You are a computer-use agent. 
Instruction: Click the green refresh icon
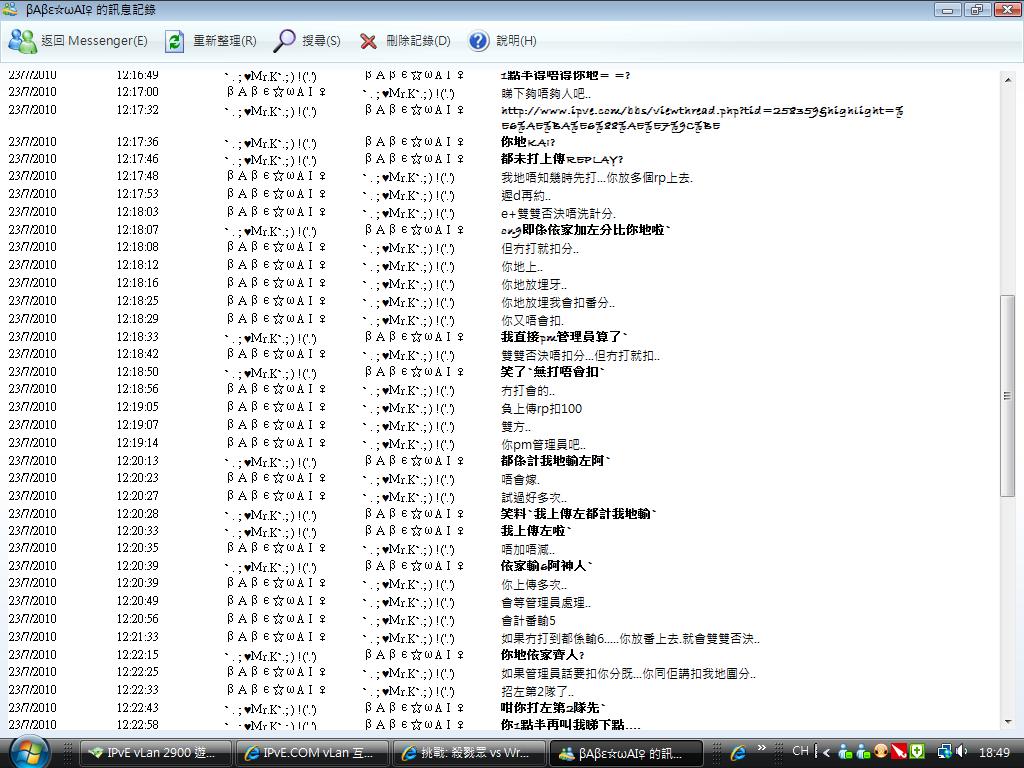coord(174,41)
